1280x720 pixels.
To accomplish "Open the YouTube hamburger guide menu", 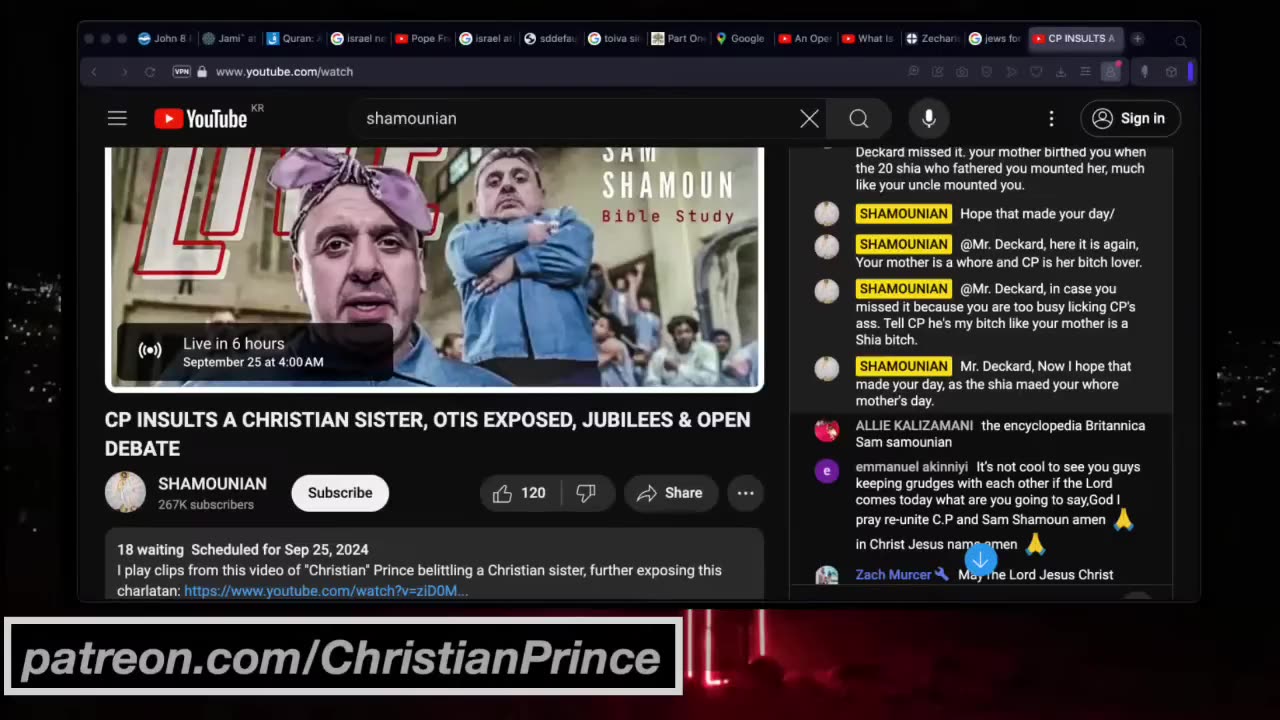I will click(x=117, y=118).
